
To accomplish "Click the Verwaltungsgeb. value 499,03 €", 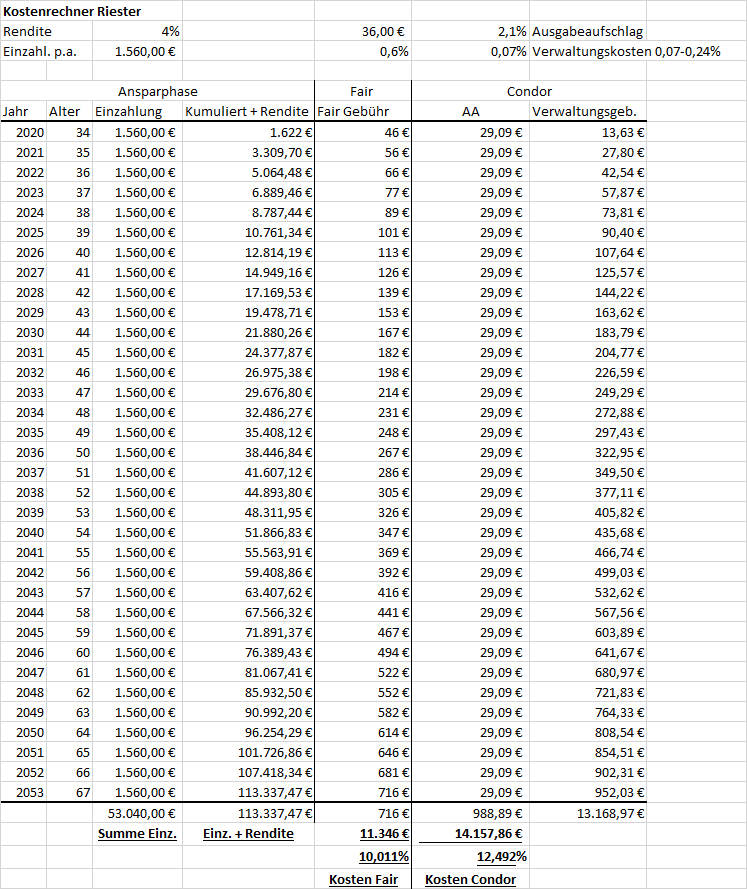I will (x=588, y=573).
